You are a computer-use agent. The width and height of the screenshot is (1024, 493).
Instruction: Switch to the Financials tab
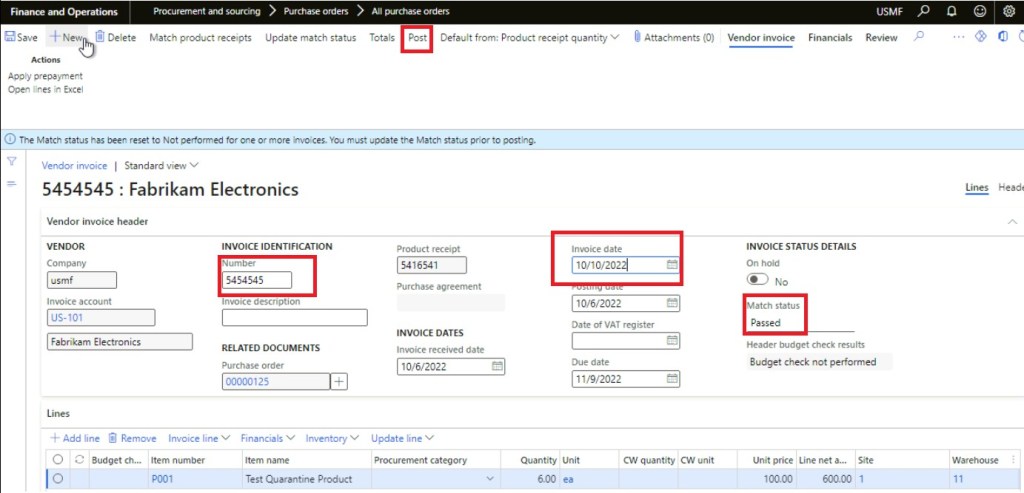pyautogui.click(x=830, y=37)
